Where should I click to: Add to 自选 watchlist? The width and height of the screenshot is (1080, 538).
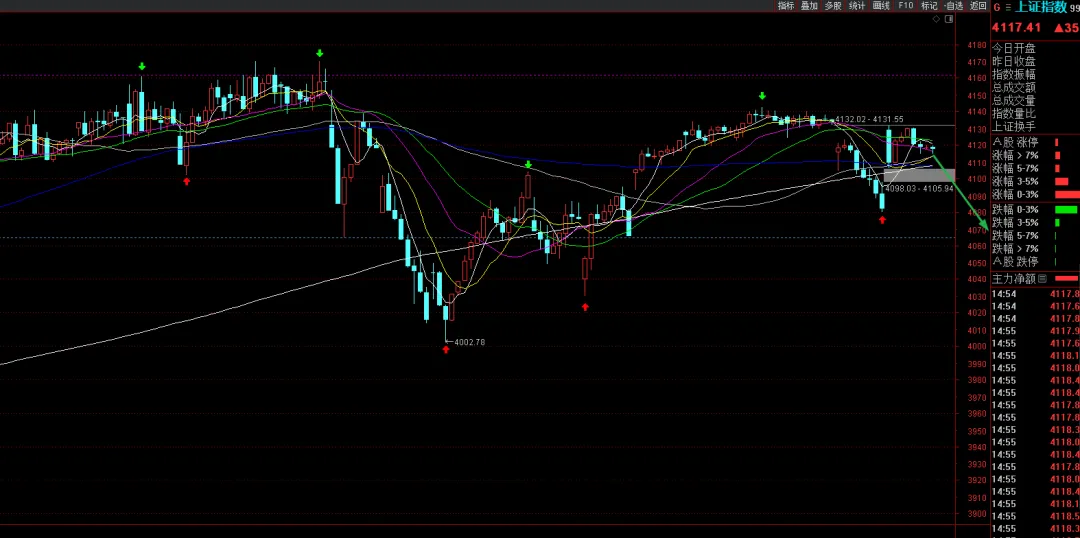click(953, 6)
